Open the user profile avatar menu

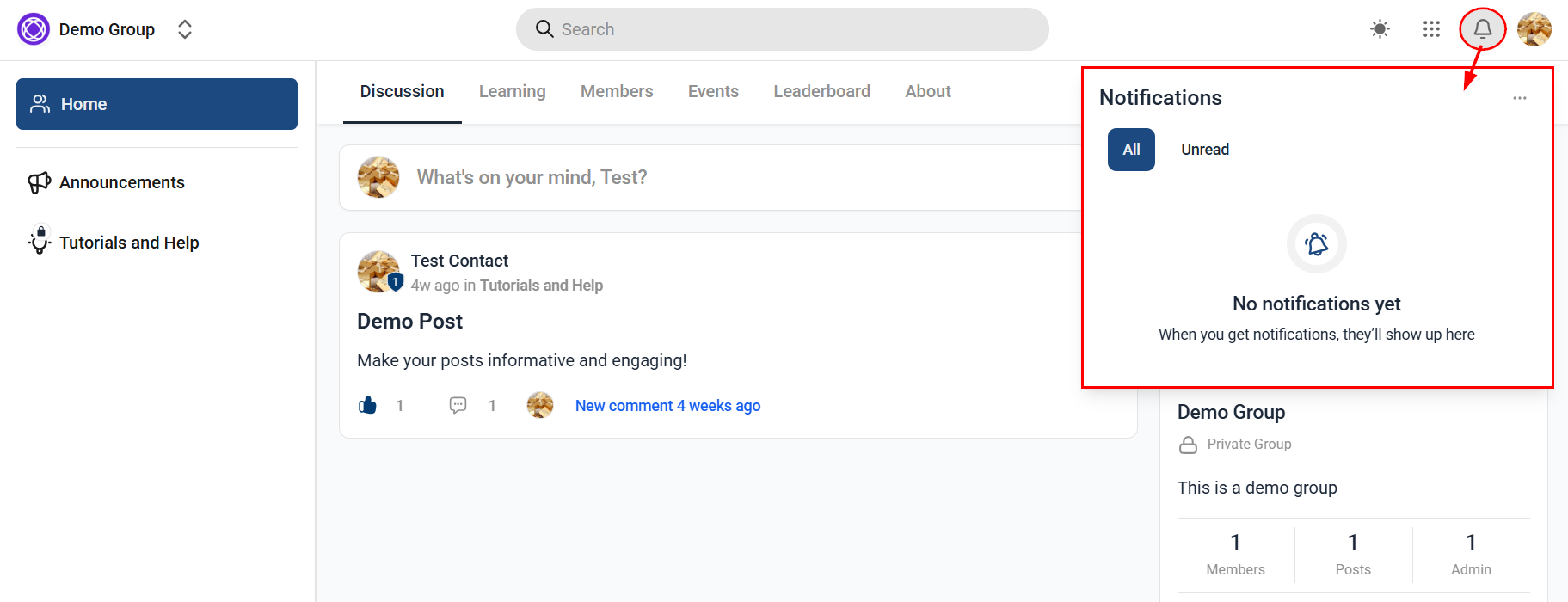pos(1534,29)
